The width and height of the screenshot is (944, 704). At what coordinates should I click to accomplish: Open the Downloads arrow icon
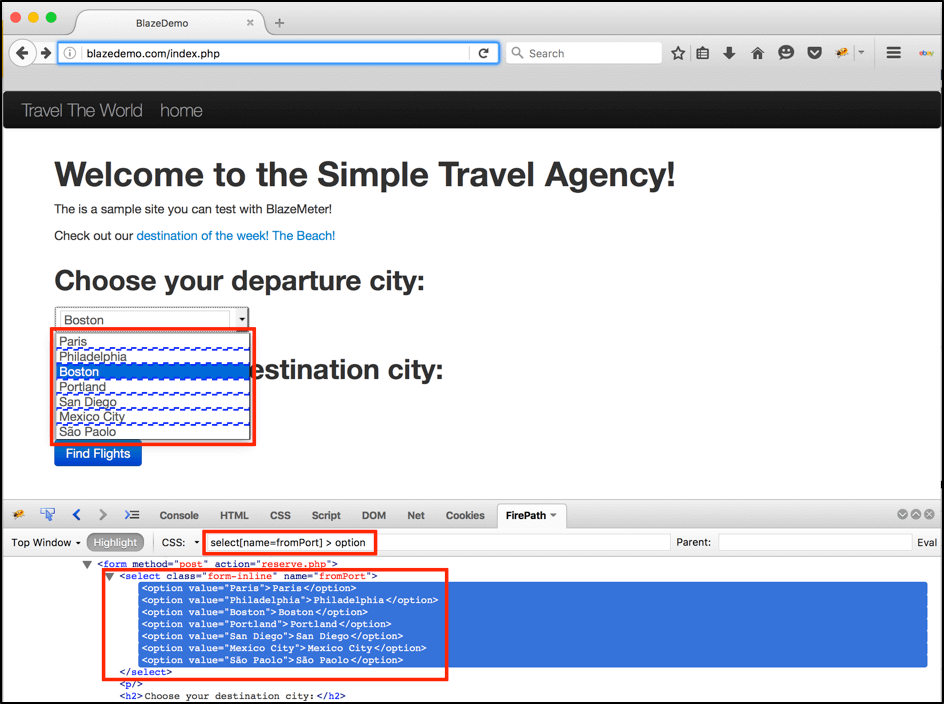click(729, 53)
